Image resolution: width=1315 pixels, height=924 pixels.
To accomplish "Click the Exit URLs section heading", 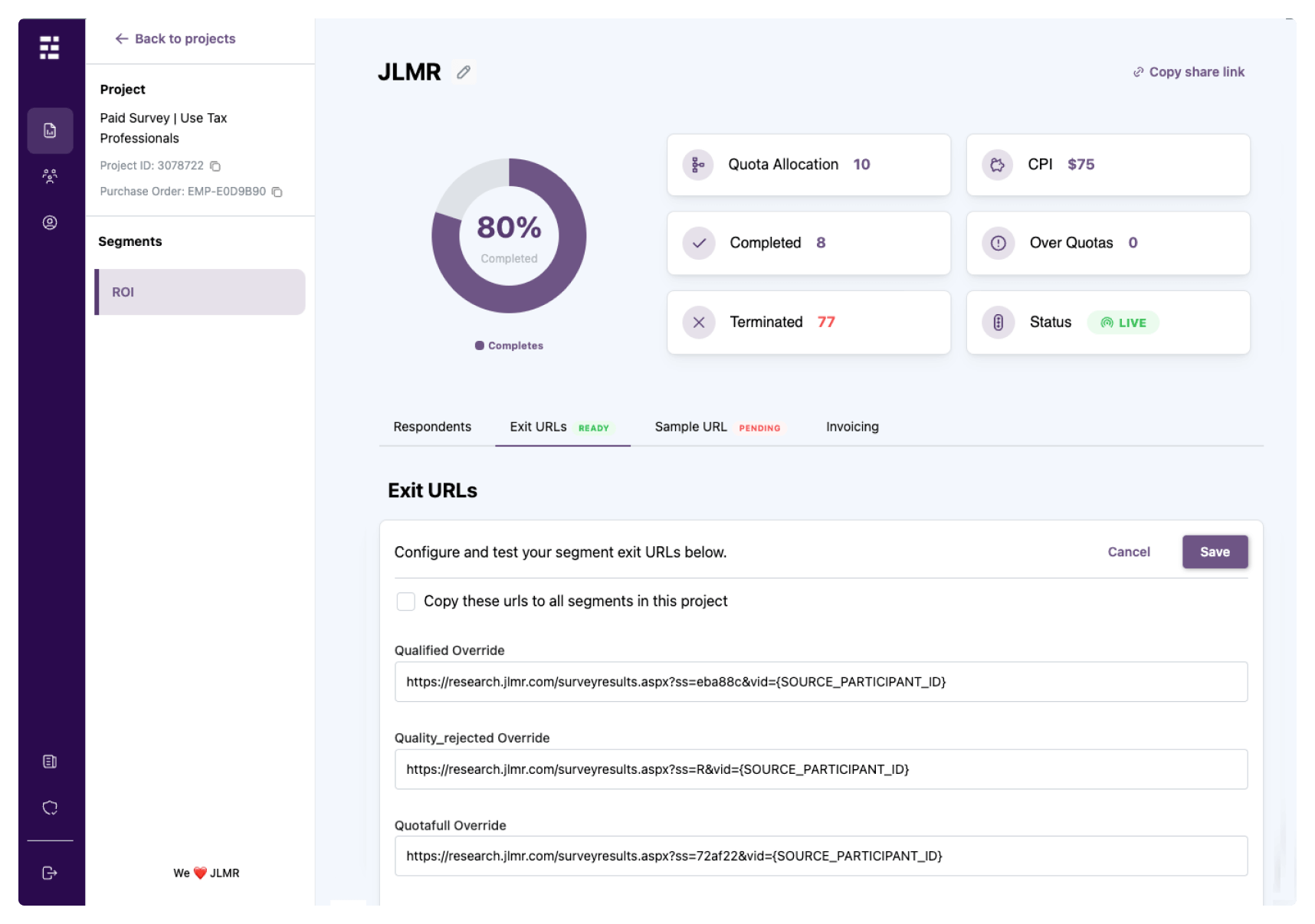I will pos(432,490).
